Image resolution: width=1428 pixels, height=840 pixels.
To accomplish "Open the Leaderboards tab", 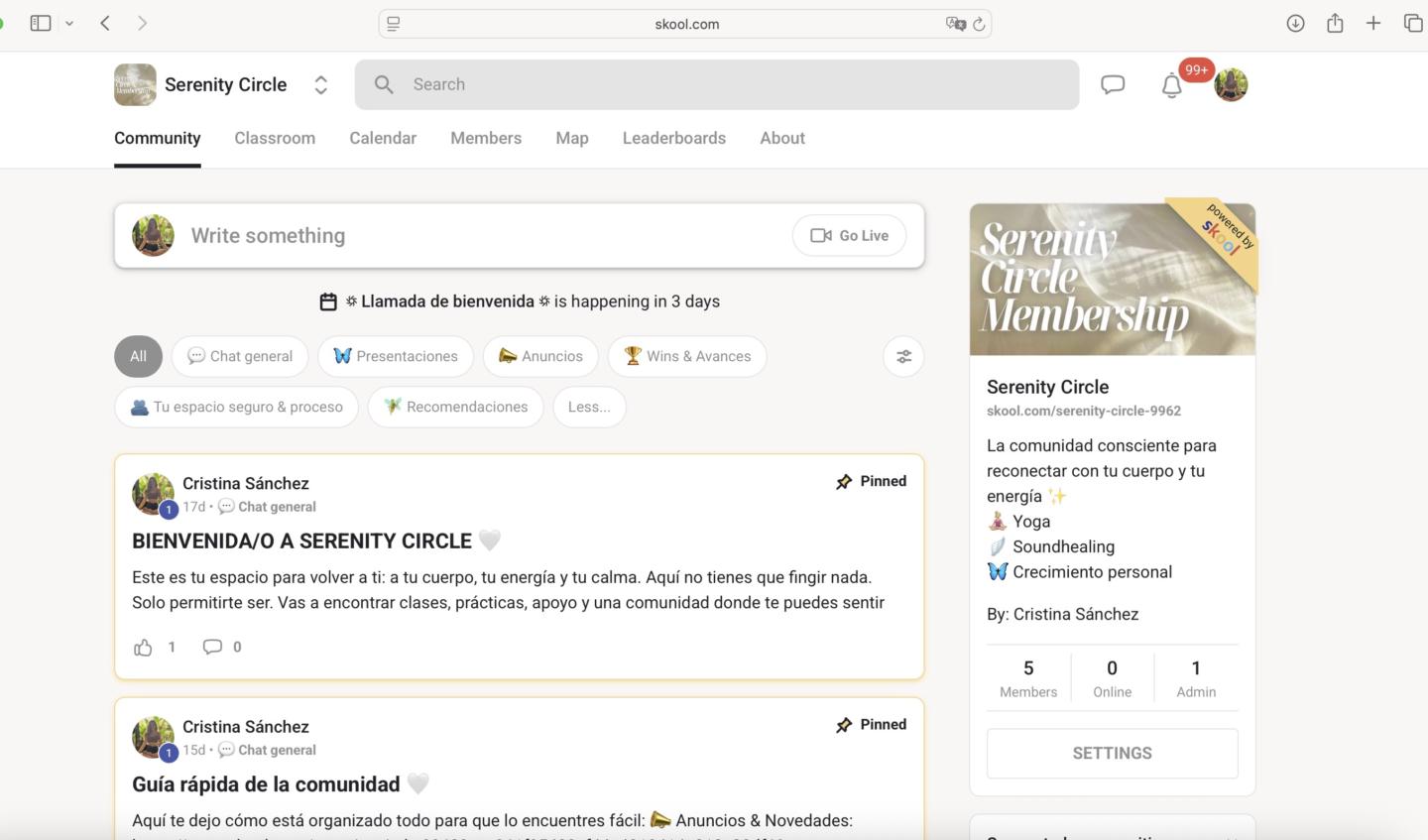I will click(674, 138).
